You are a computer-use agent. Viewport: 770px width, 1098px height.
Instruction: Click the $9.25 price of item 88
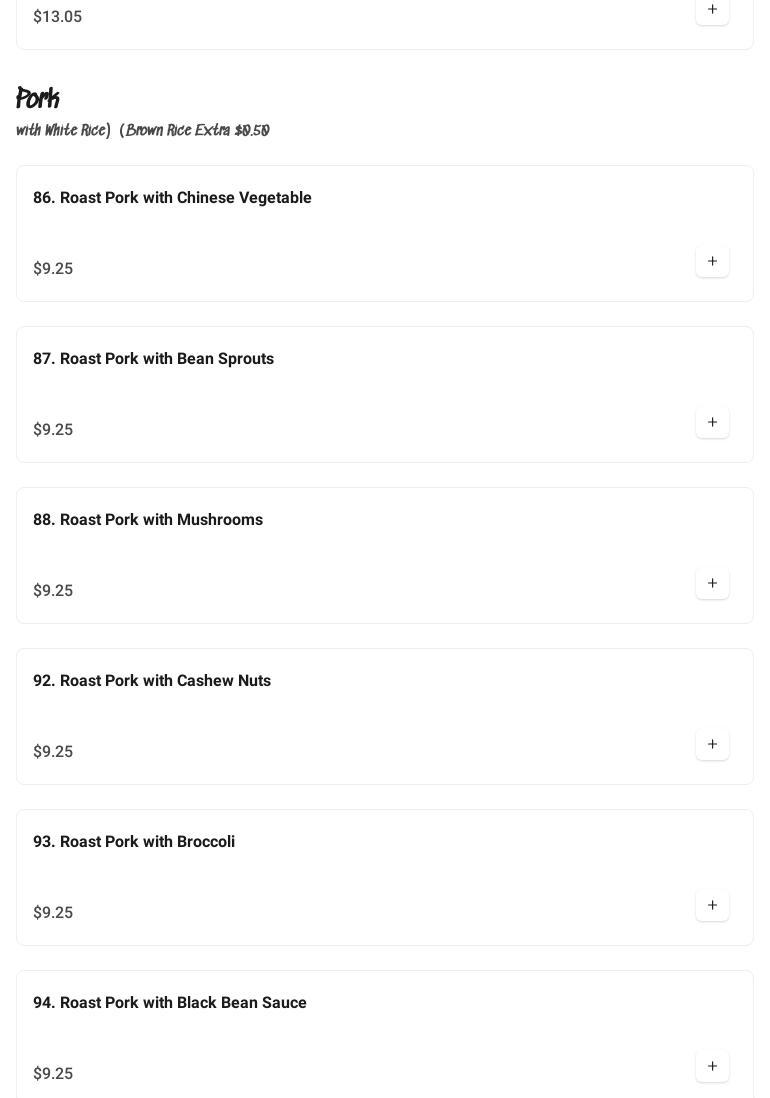53,591
